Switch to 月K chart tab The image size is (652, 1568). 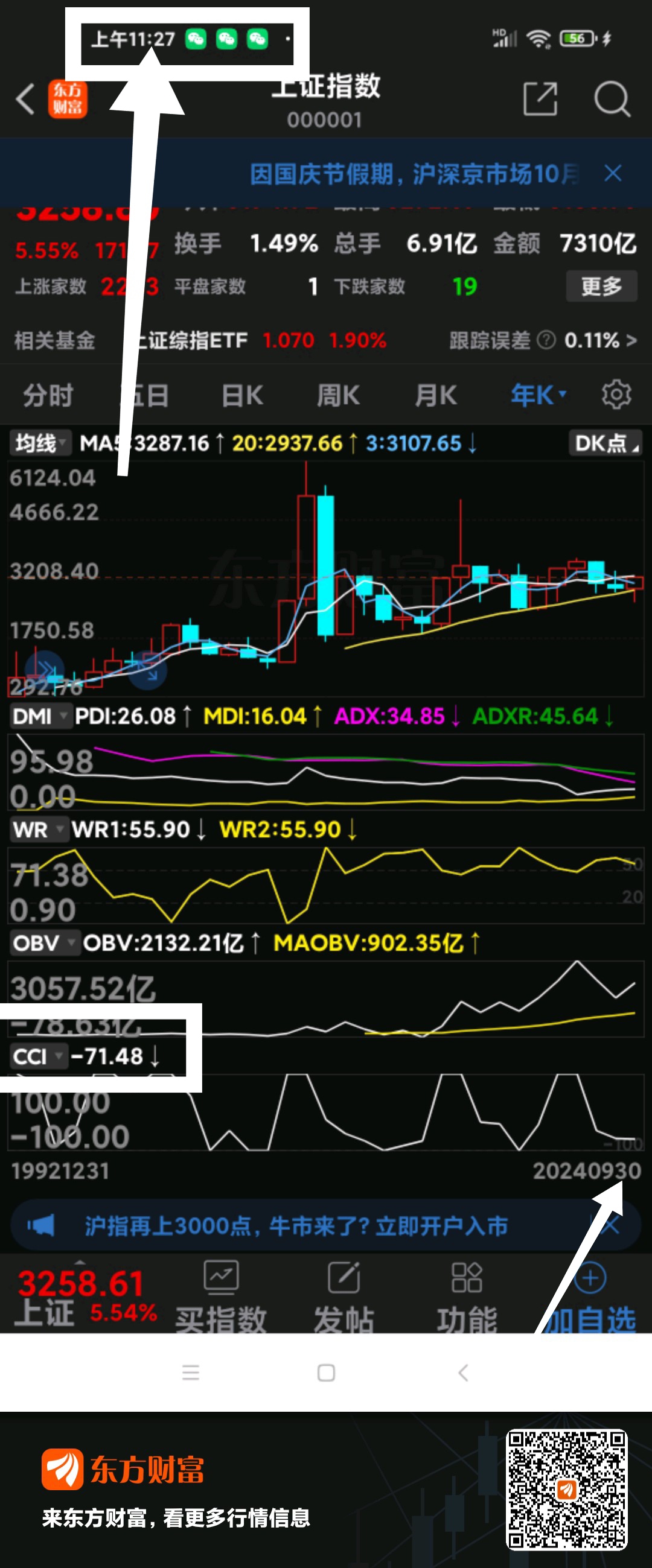click(x=436, y=395)
